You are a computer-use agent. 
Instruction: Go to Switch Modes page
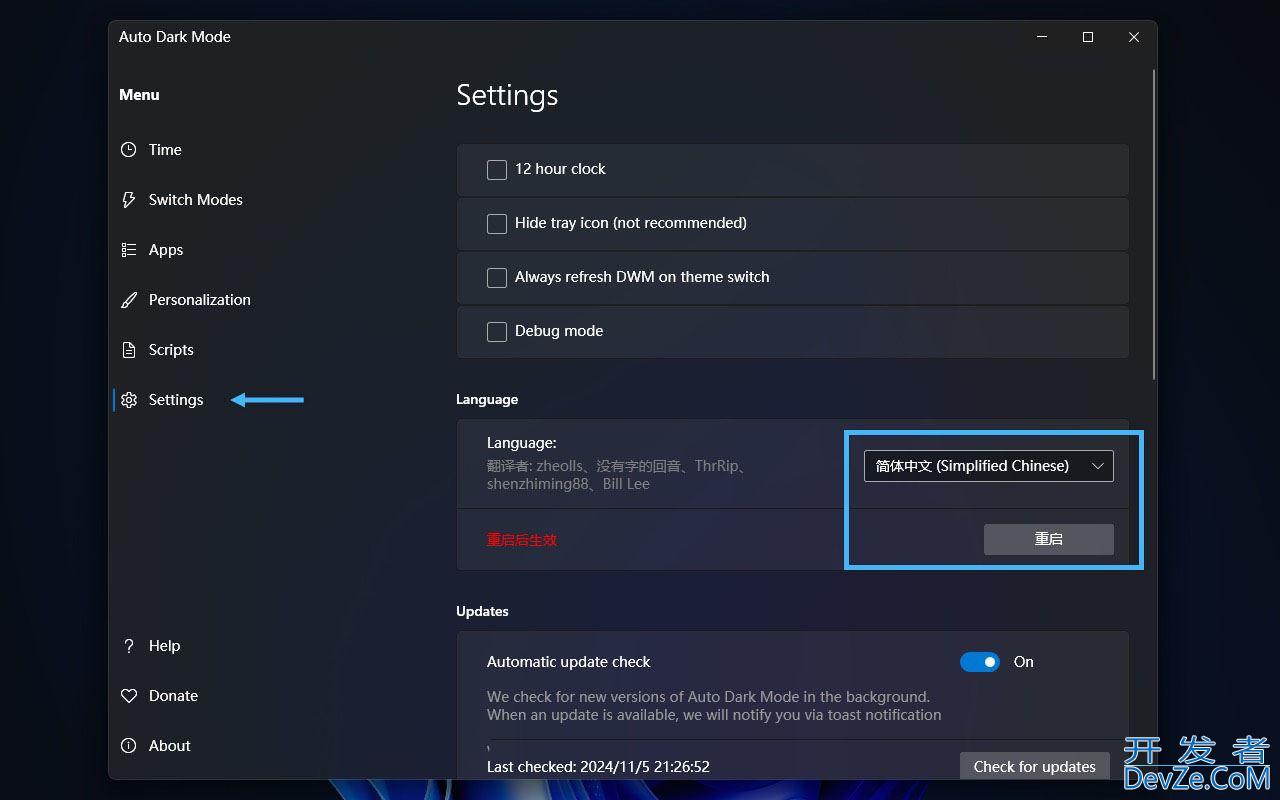pyautogui.click(x=196, y=200)
